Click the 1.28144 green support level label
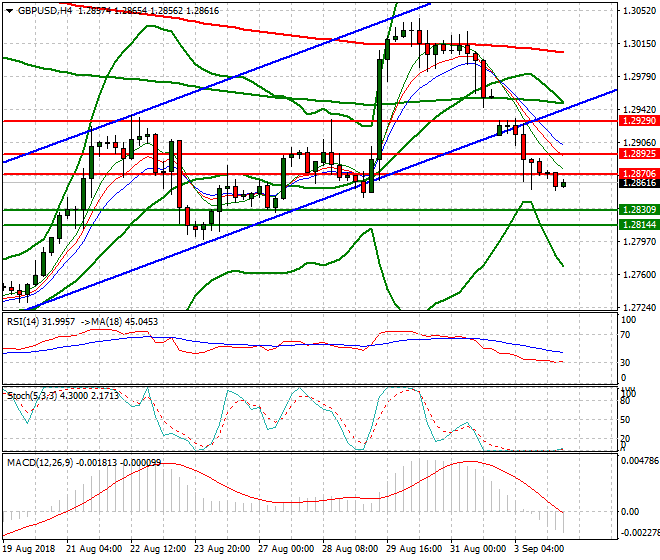The height and width of the screenshot is (560, 660). pos(639,224)
